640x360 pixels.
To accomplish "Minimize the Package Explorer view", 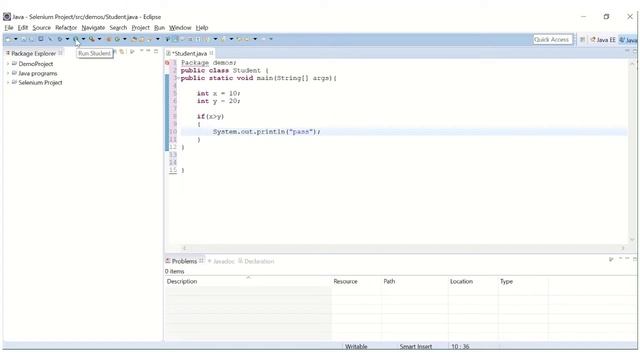I will pyautogui.click(x=148, y=51).
